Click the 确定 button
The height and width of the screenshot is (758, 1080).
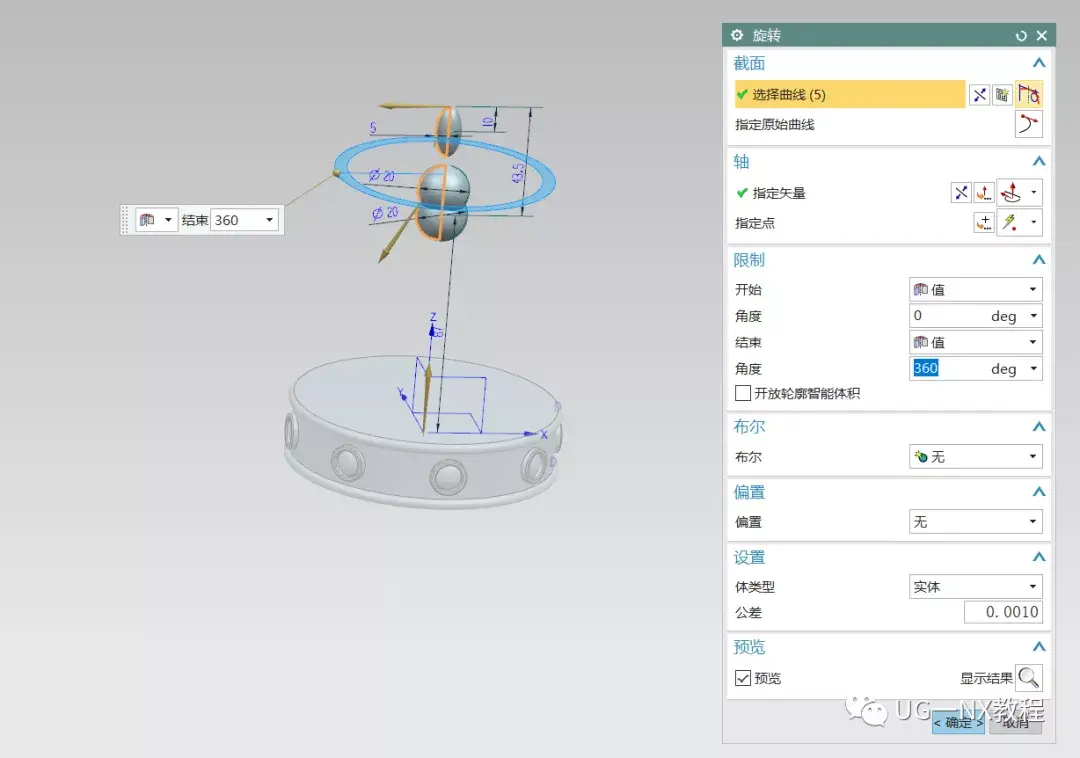point(958,722)
